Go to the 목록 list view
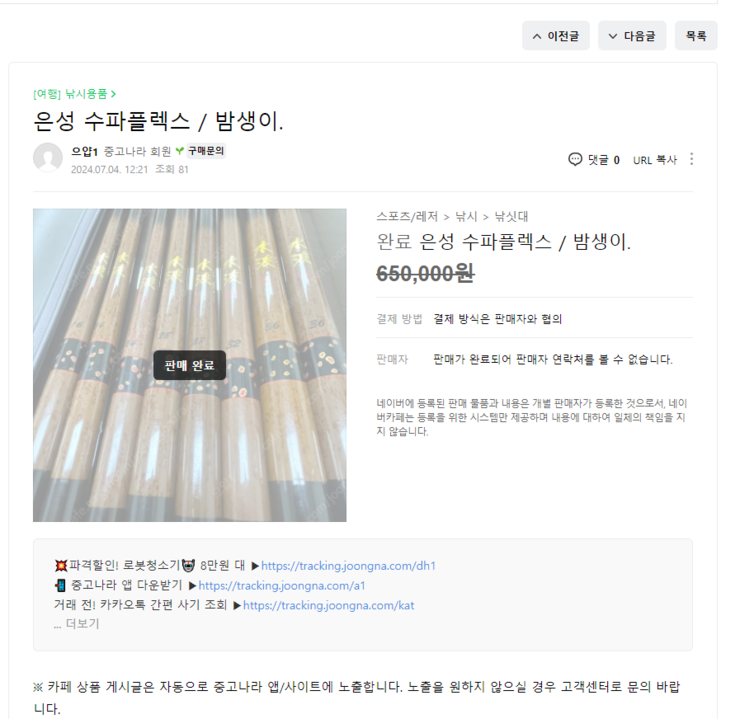740x719 pixels. (696, 35)
